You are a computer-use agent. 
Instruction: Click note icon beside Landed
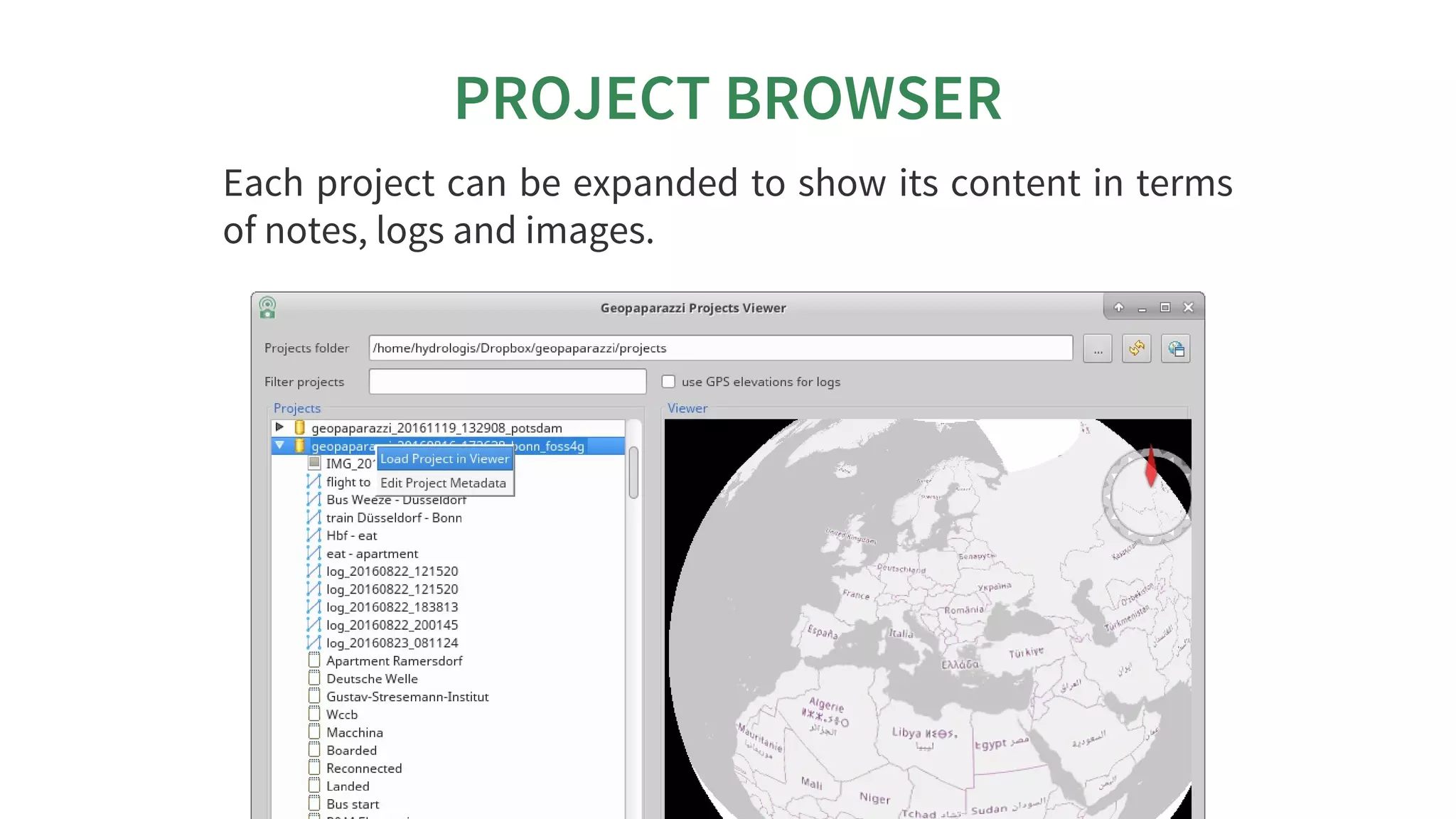[314, 786]
